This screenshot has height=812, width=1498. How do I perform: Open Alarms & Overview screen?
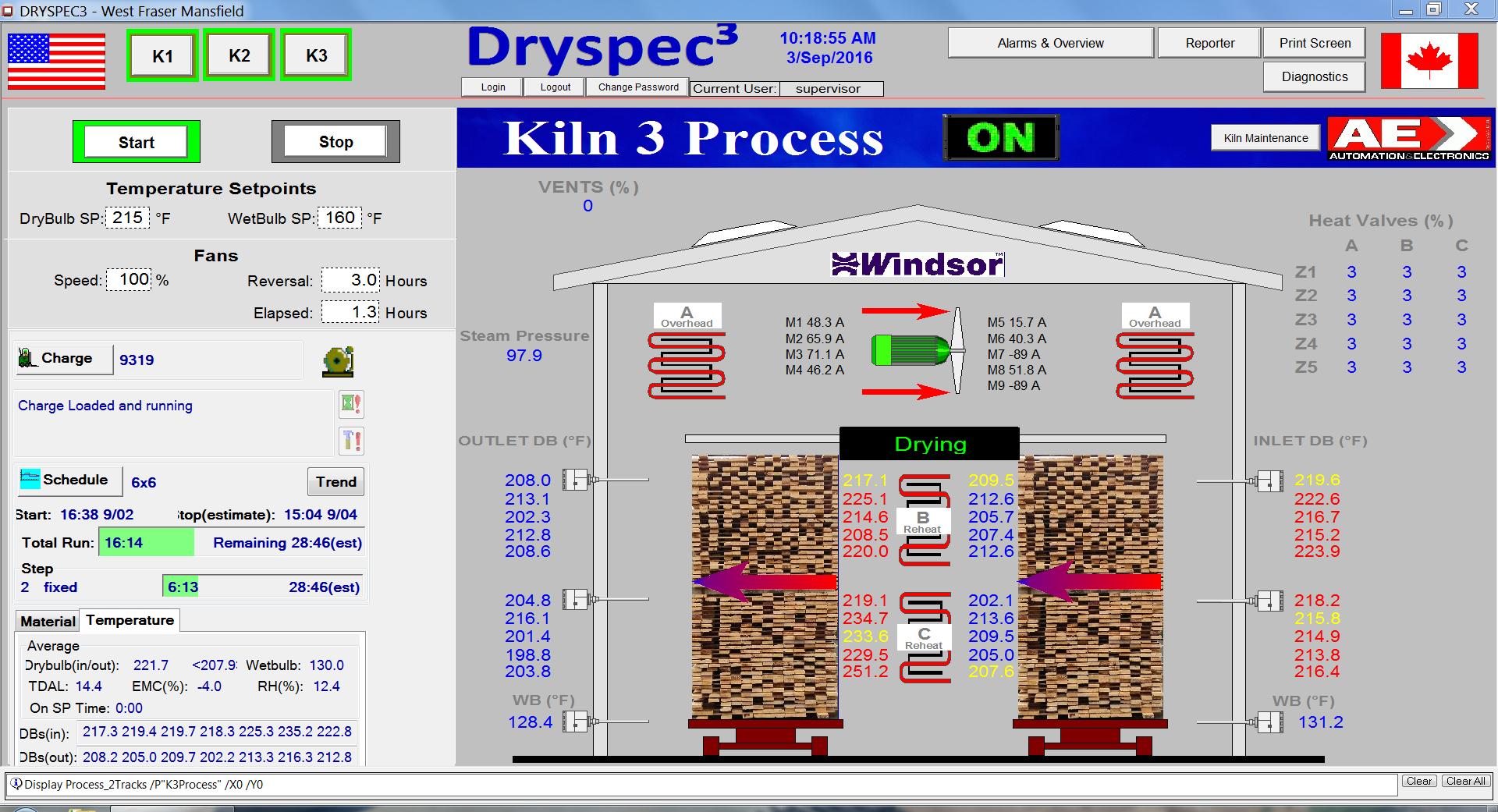(1050, 43)
